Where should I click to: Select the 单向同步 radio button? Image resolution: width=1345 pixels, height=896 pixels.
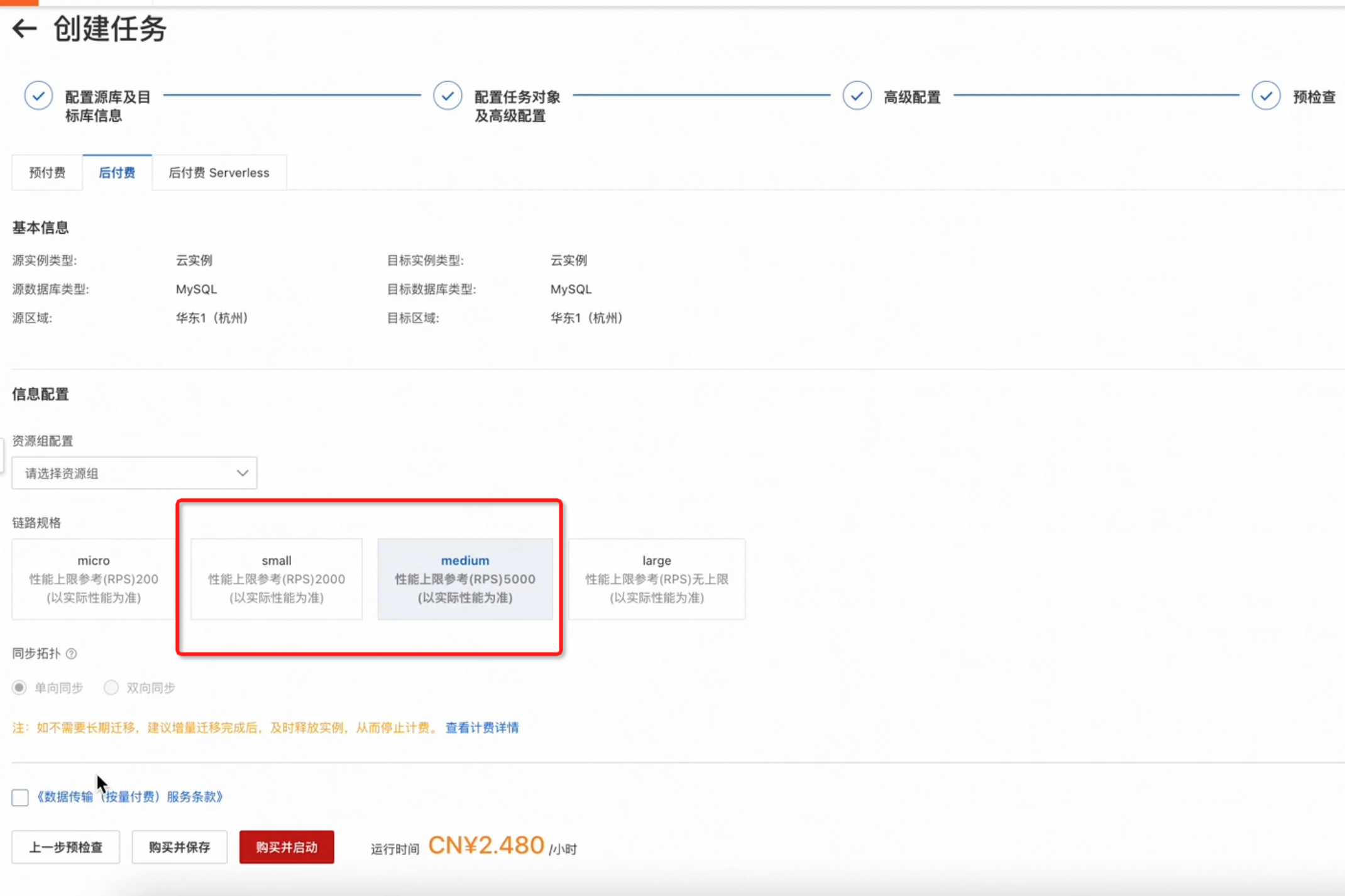coord(19,687)
